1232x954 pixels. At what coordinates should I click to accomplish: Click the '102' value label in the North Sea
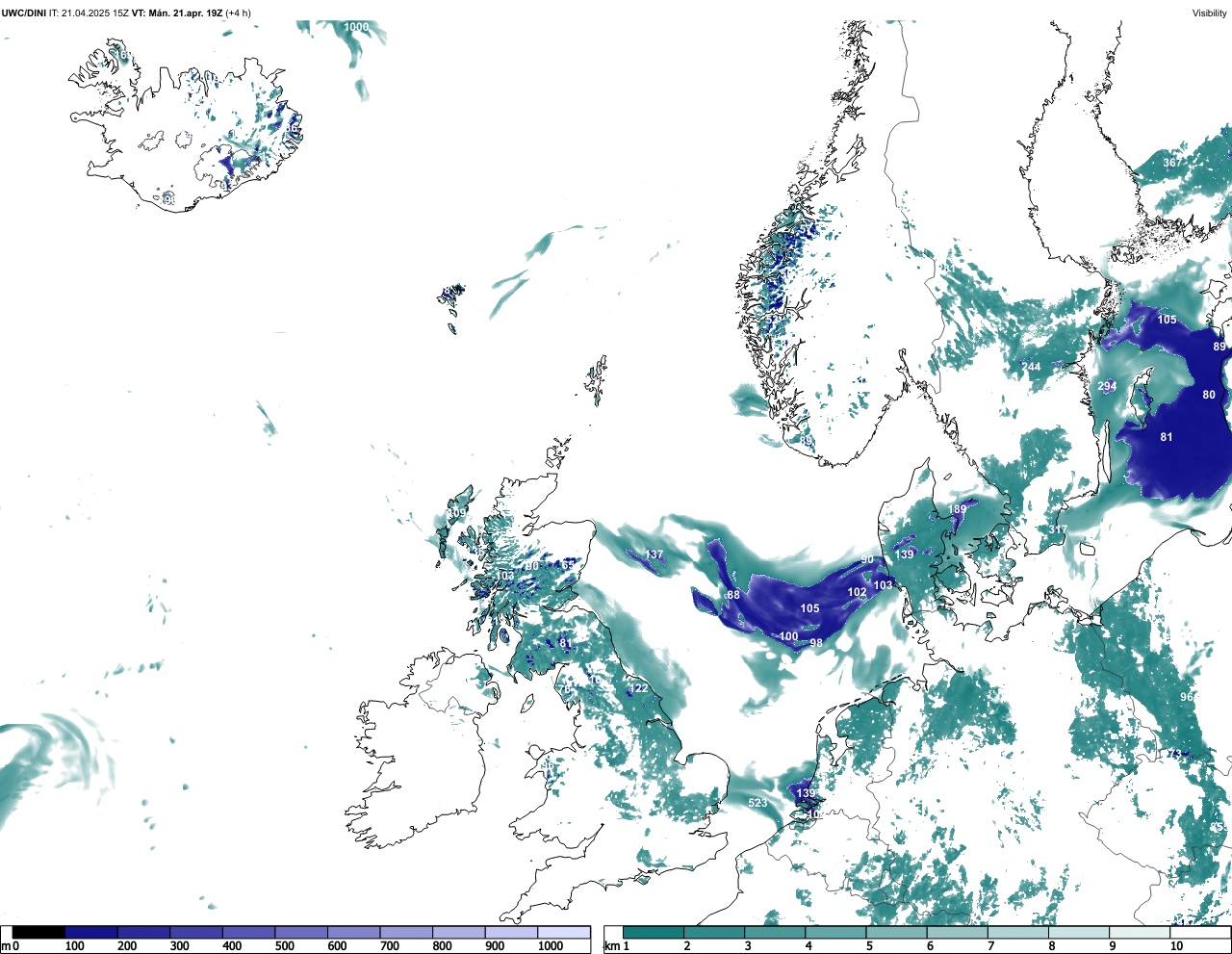point(857,593)
